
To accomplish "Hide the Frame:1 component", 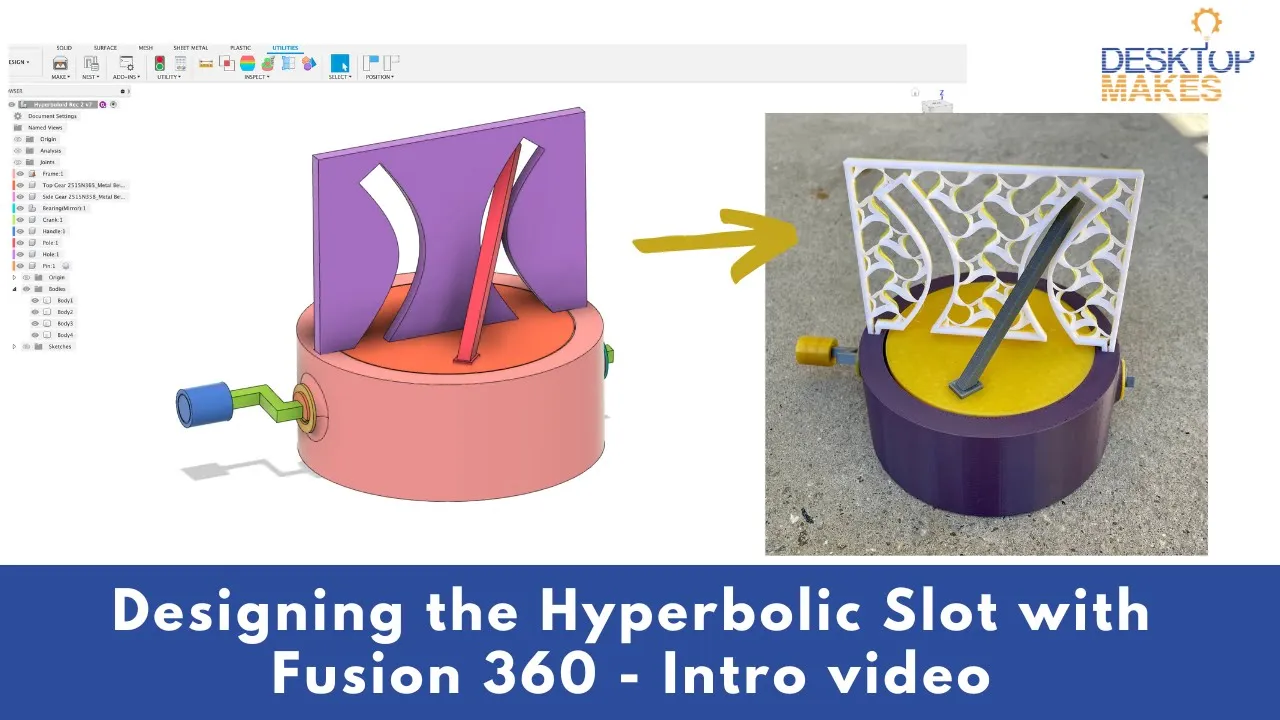I will point(20,174).
